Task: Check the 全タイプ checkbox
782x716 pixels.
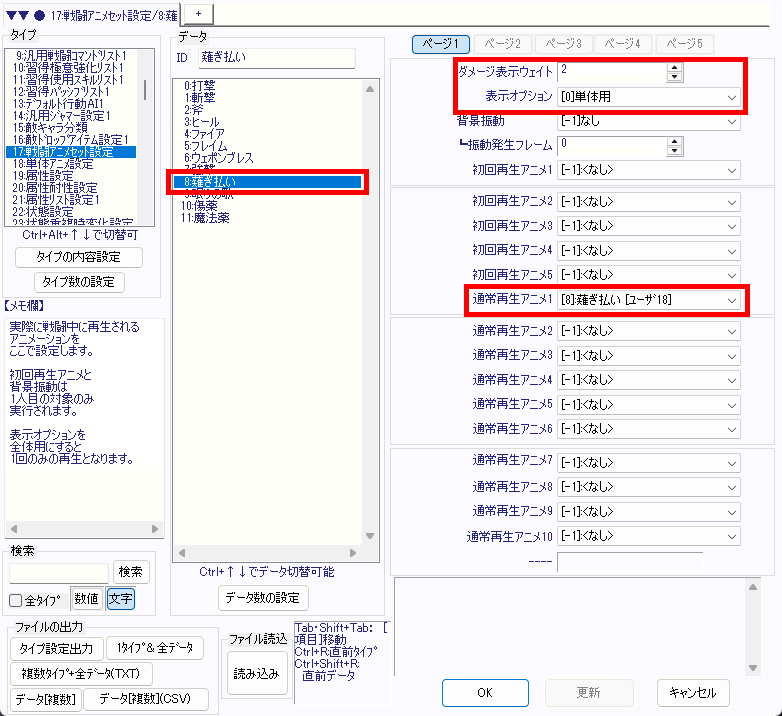Action: (15, 600)
